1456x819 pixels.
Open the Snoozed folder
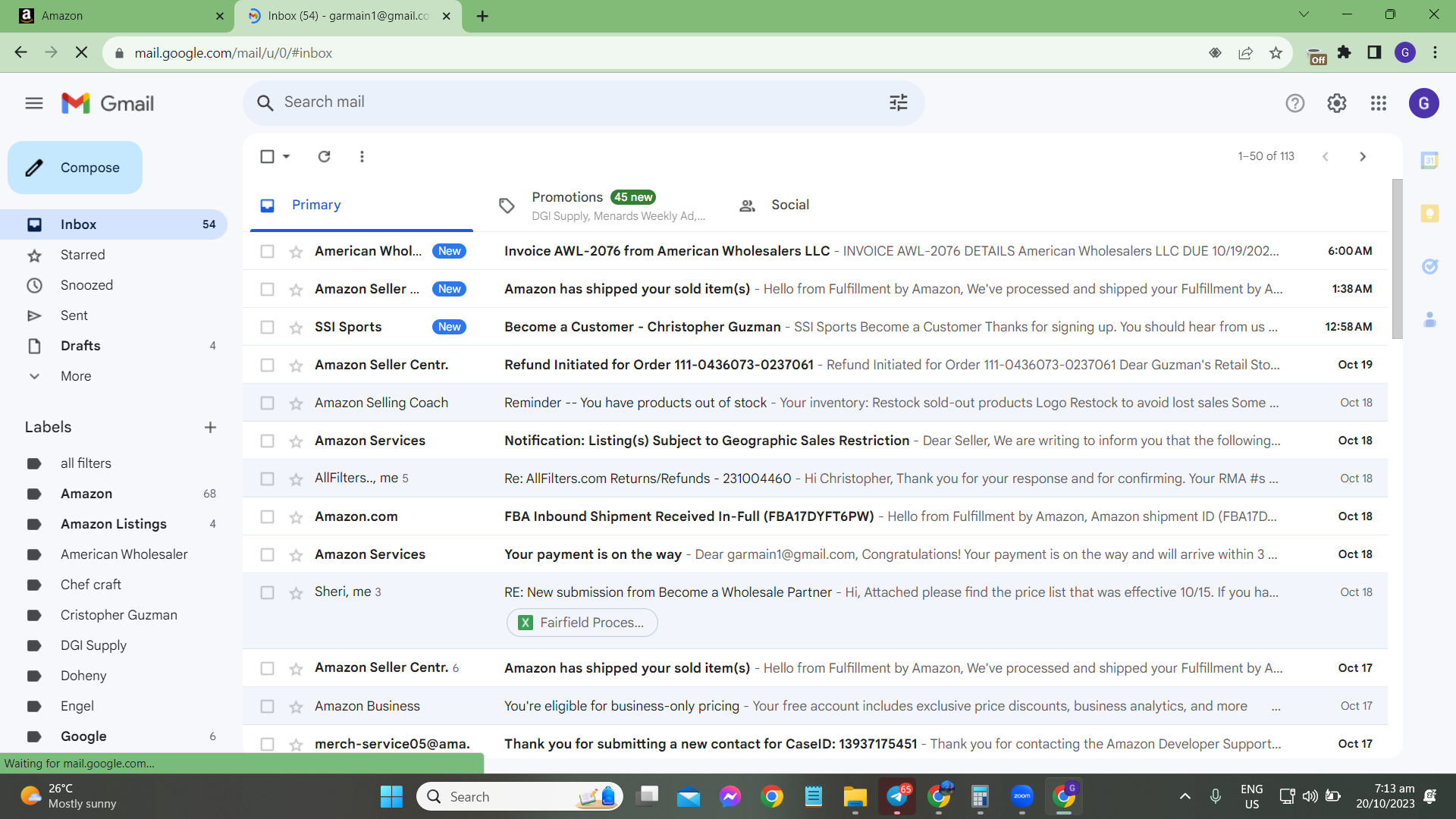86,285
